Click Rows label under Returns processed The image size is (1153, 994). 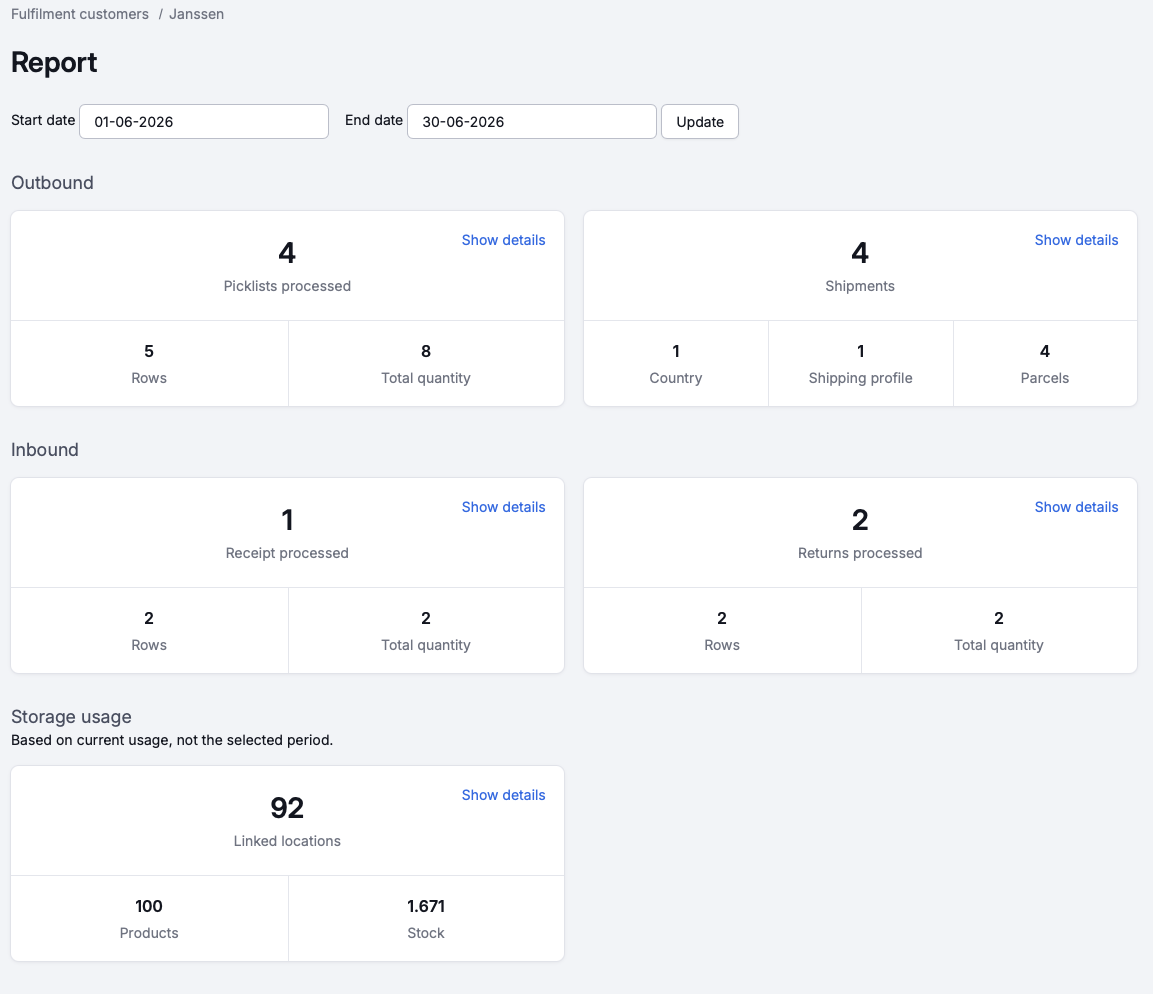coord(722,645)
